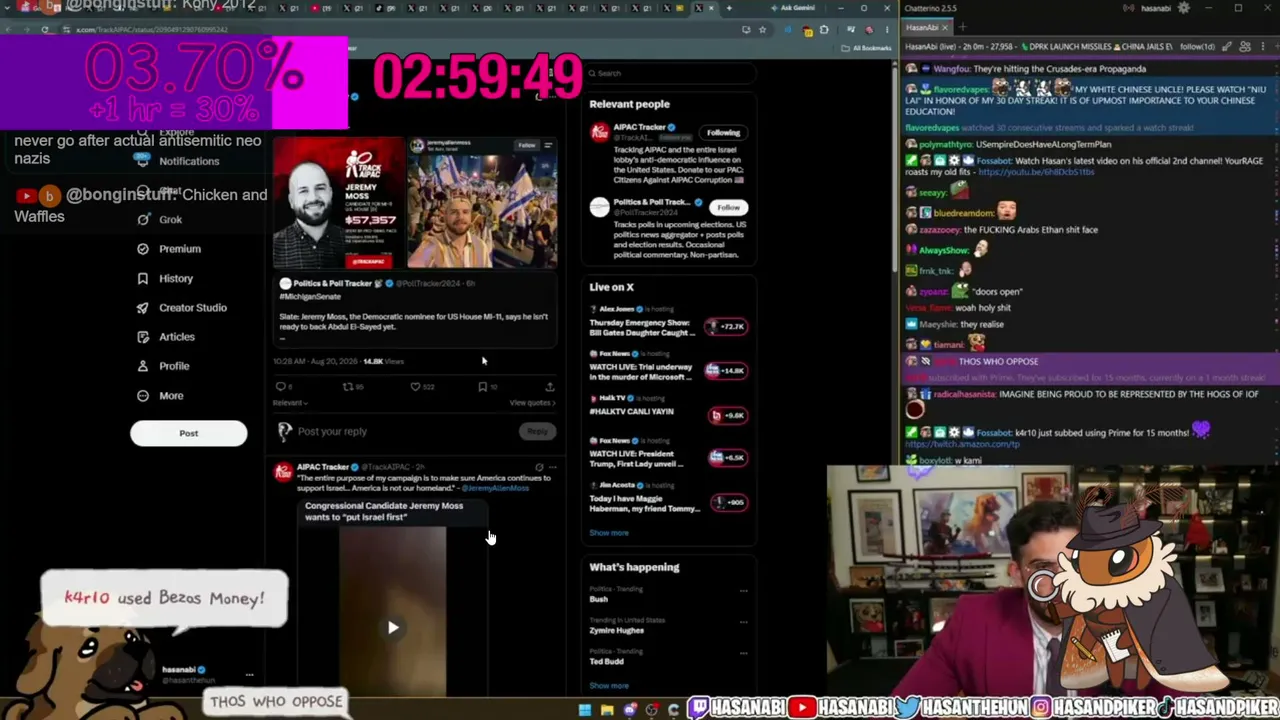Open the Chrome extensions puzzle icon
The image size is (1280, 720).
[x=825, y=30]
